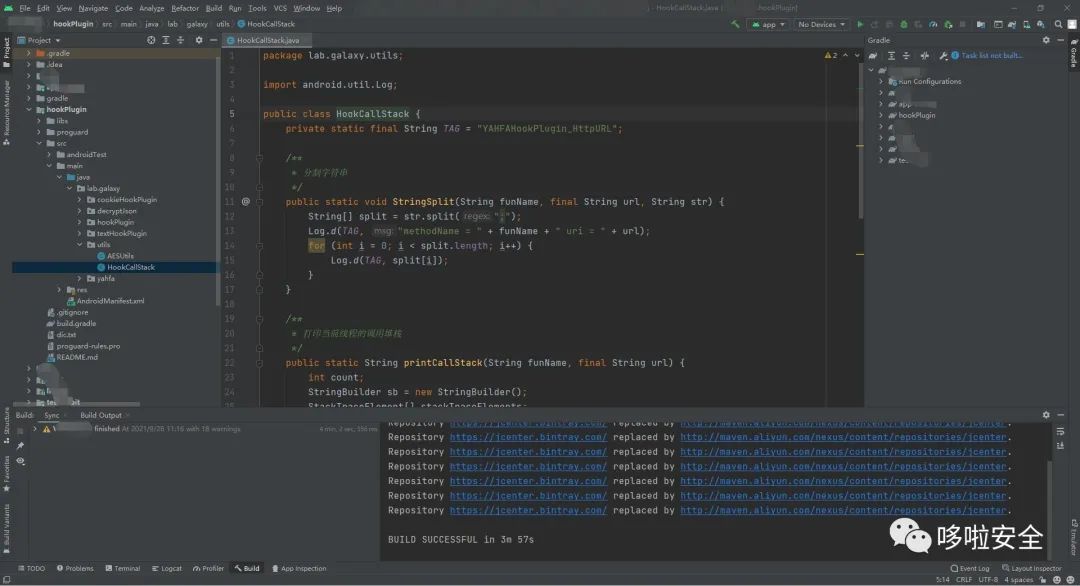Open Gradle panel gear settings

pyautogui.click(x=1046, y=40)
